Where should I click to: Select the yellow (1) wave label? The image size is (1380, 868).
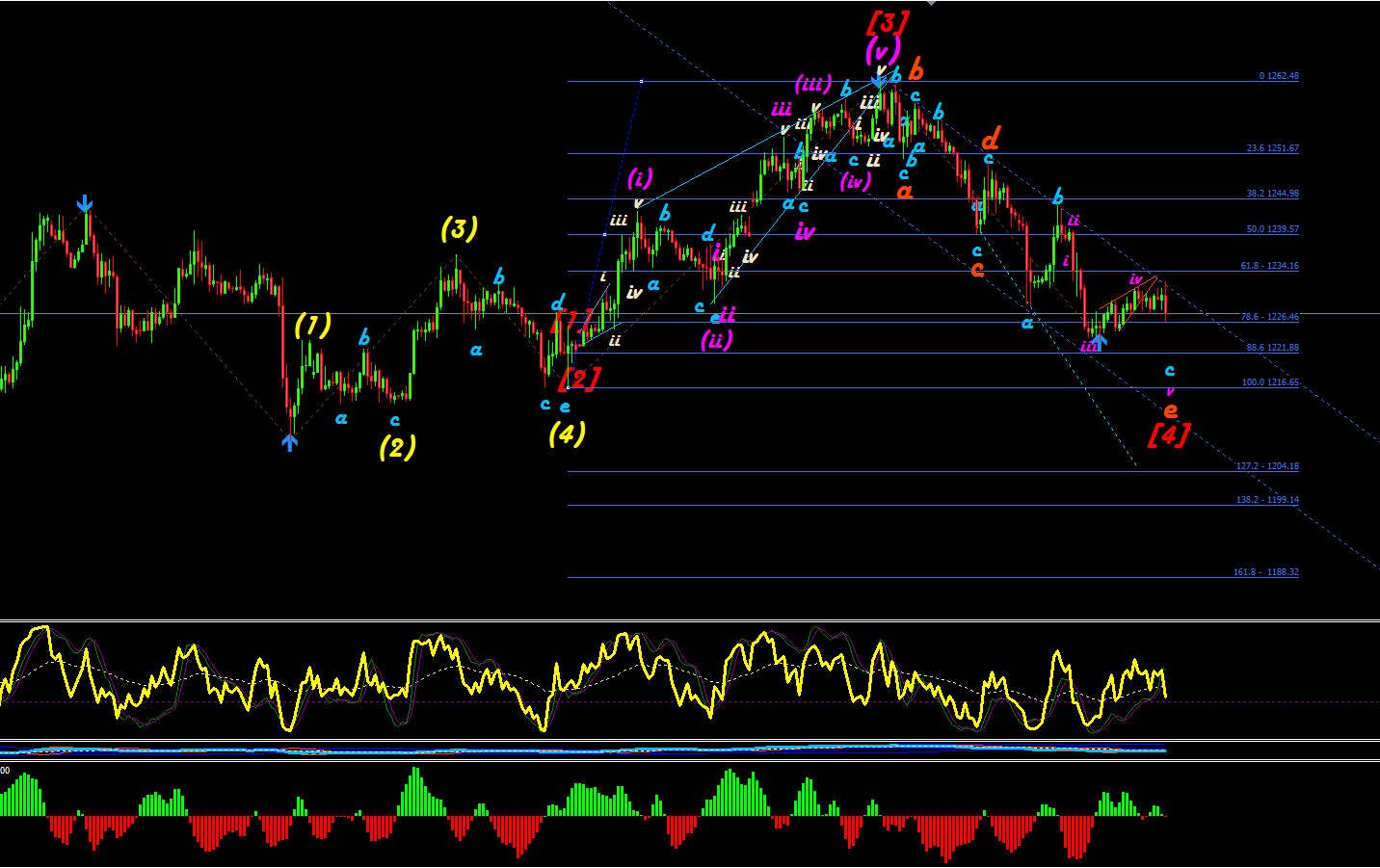click(x=312, y=326)
